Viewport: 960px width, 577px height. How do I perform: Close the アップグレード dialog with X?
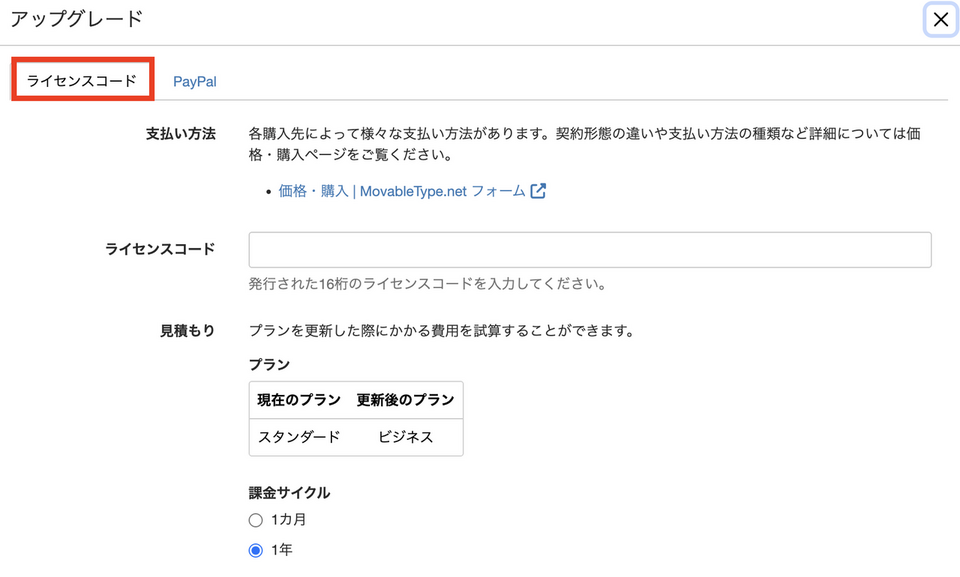pyautogui.click(x=940, y=20)
